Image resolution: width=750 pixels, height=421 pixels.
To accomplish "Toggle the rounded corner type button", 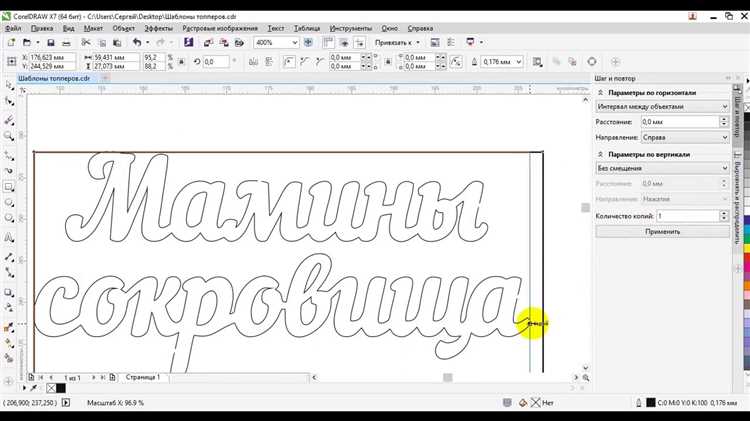I will tap(288, 62).
